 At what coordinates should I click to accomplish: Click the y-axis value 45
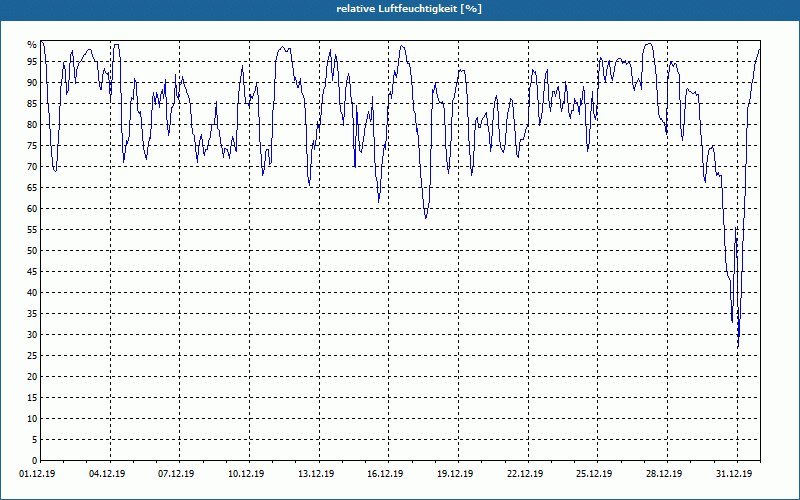tap(32, 272)
